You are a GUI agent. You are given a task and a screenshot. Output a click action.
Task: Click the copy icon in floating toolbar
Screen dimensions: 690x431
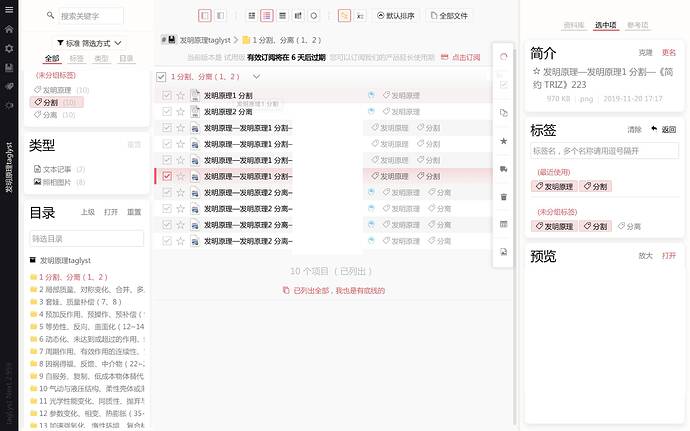503,113
